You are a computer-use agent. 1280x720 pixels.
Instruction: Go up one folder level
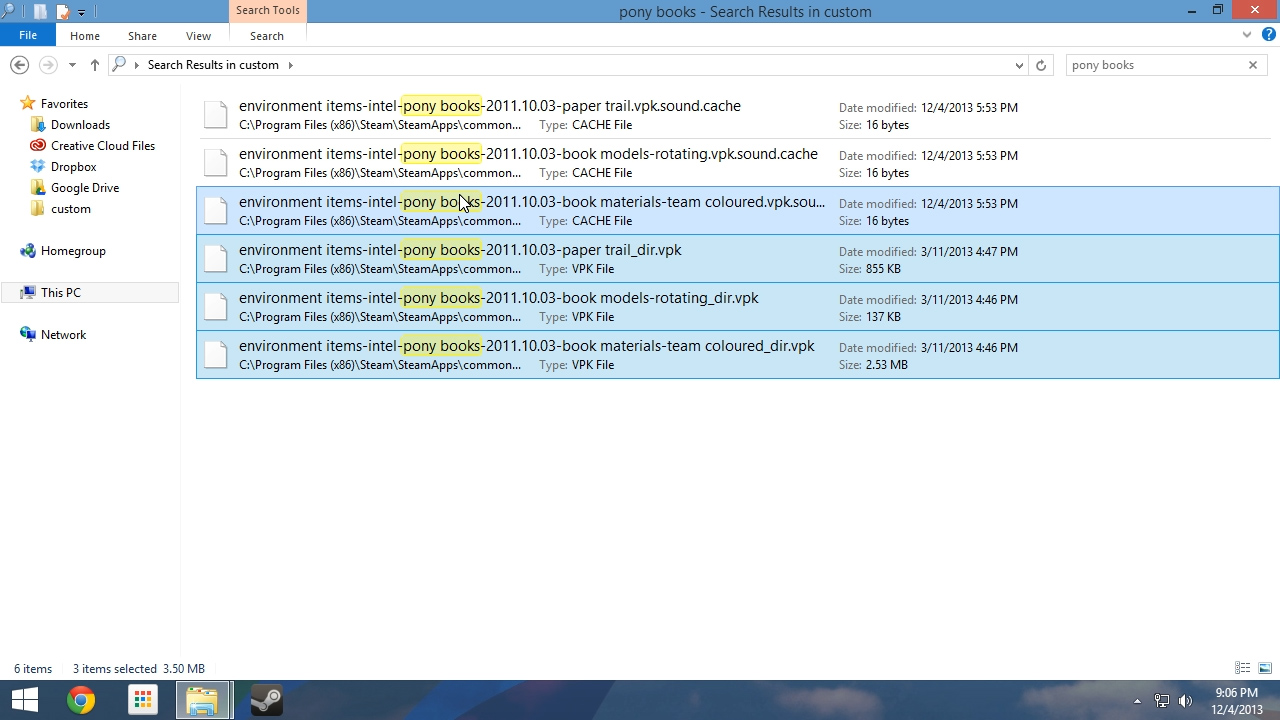point(94,65)
